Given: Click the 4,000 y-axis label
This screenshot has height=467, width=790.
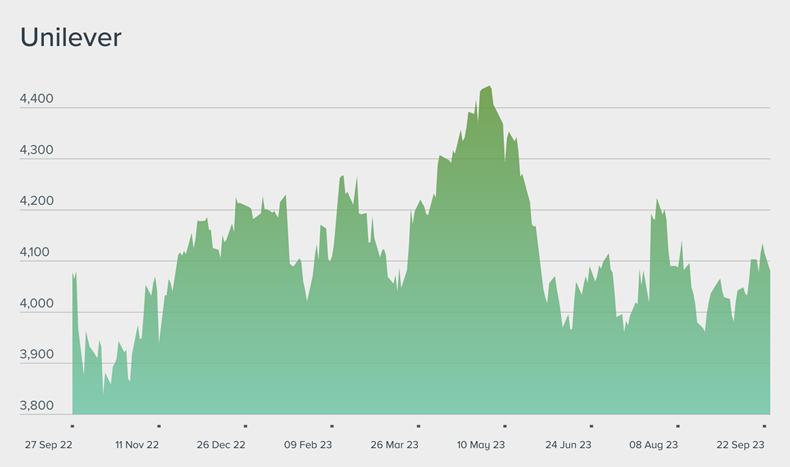Looking at the screenshot, I should coord(37,304).
